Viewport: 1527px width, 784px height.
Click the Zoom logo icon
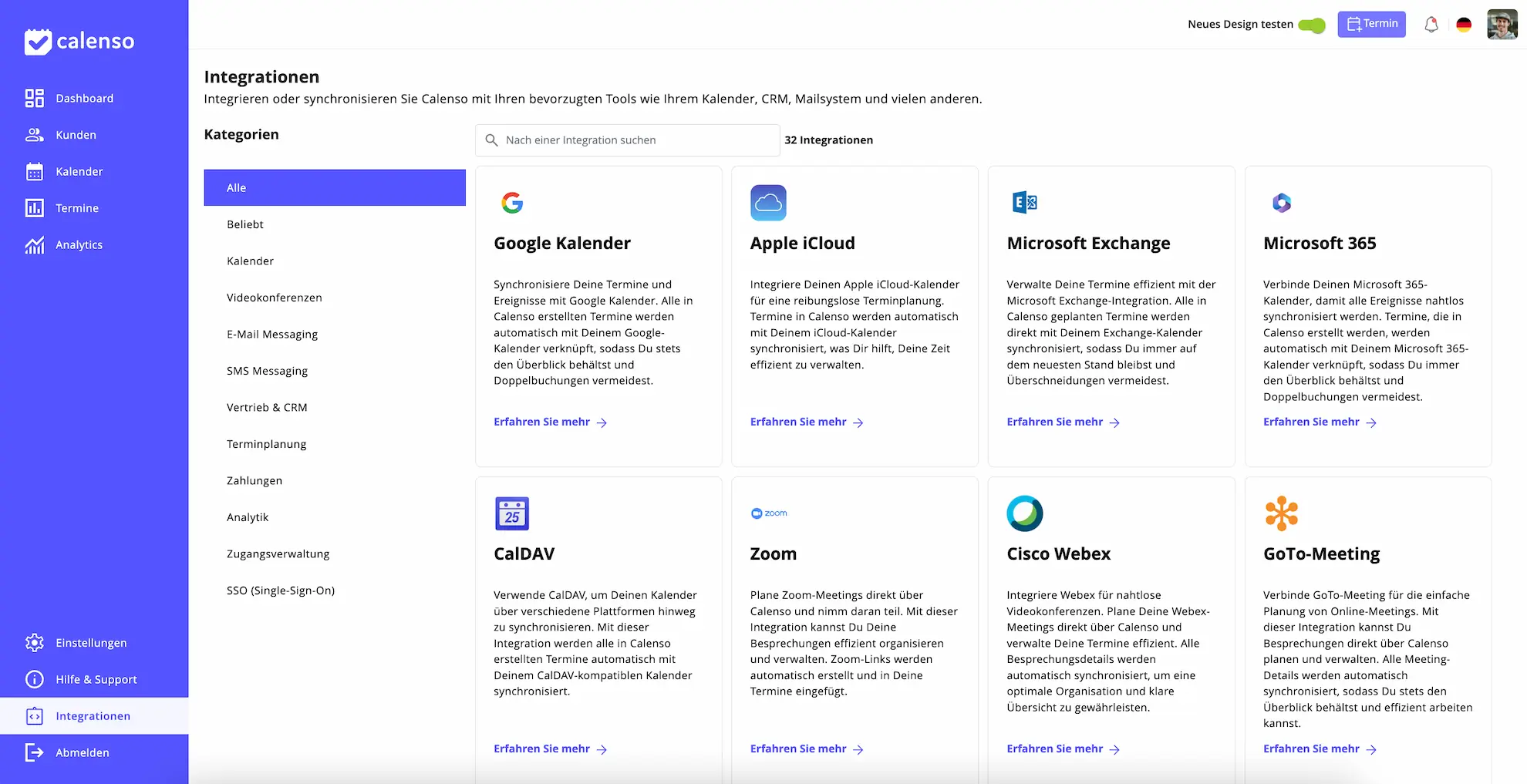click(769, 513)
